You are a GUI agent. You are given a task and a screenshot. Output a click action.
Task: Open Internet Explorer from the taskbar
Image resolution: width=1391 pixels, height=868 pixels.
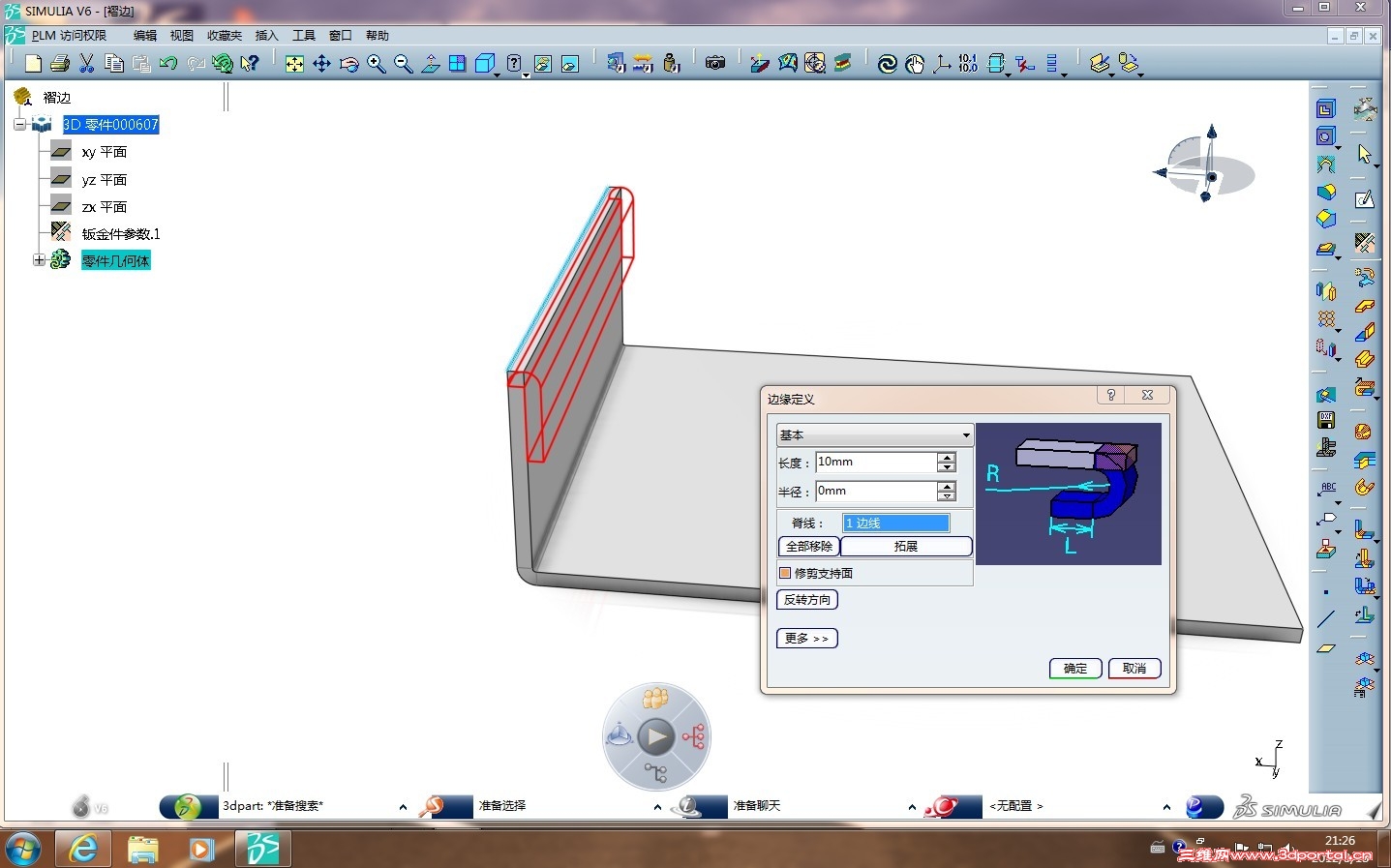84,849
